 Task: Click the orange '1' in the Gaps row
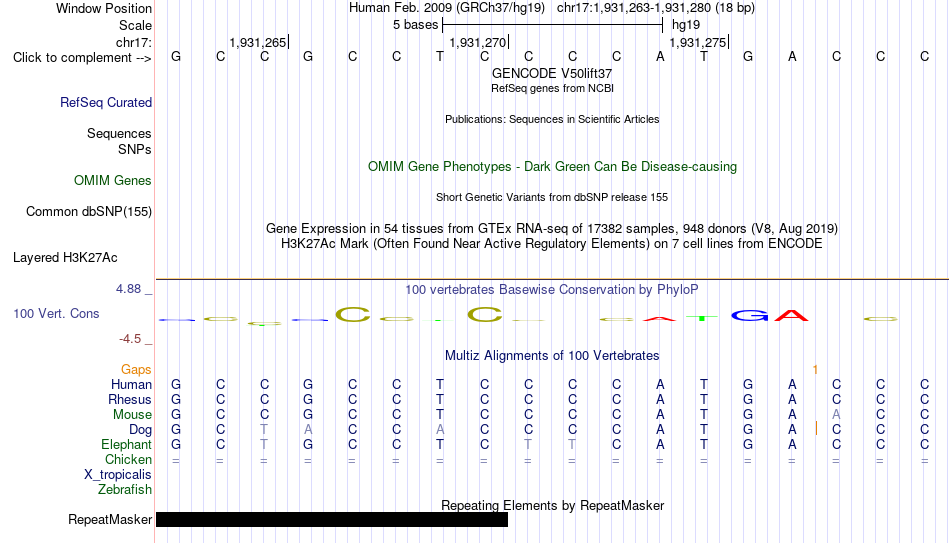[815, 370]
